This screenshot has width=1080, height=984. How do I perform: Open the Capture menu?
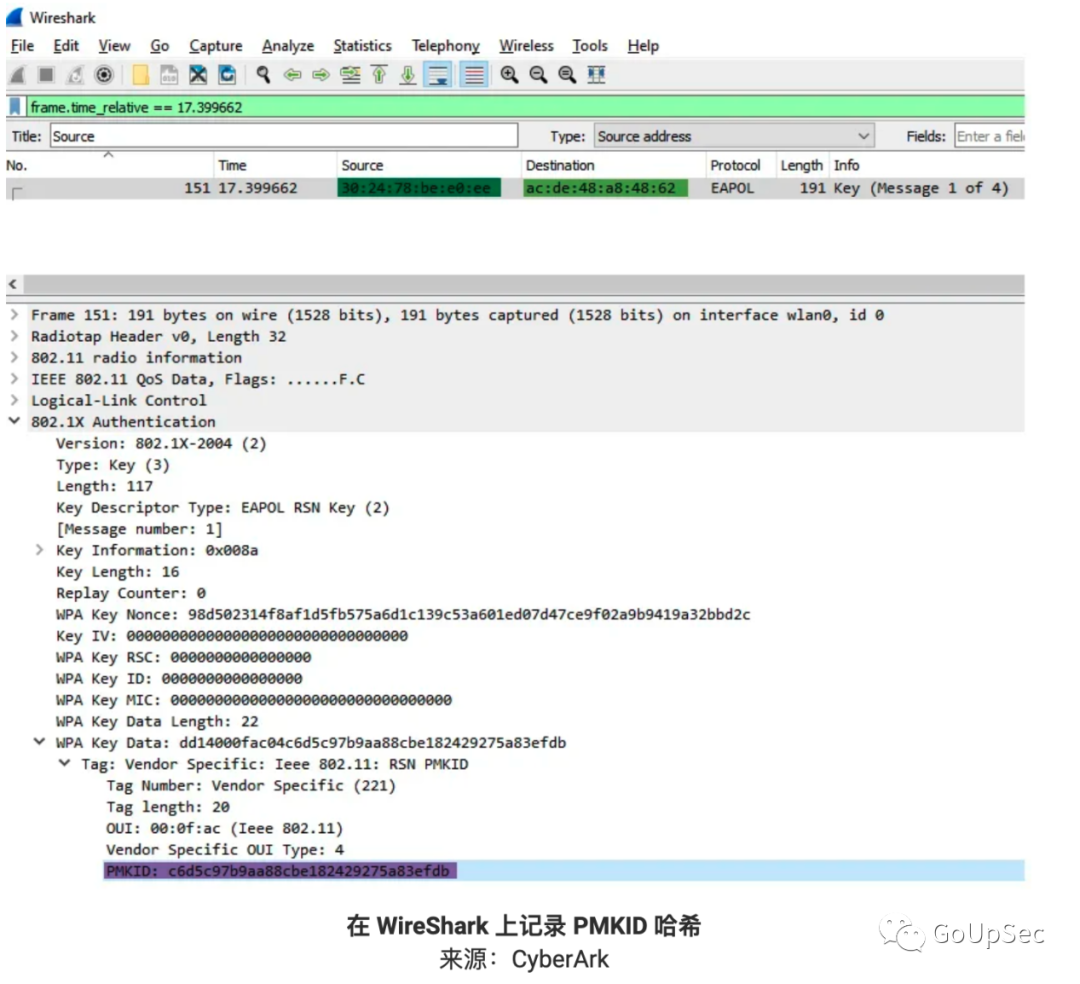[x=216, y=45]
